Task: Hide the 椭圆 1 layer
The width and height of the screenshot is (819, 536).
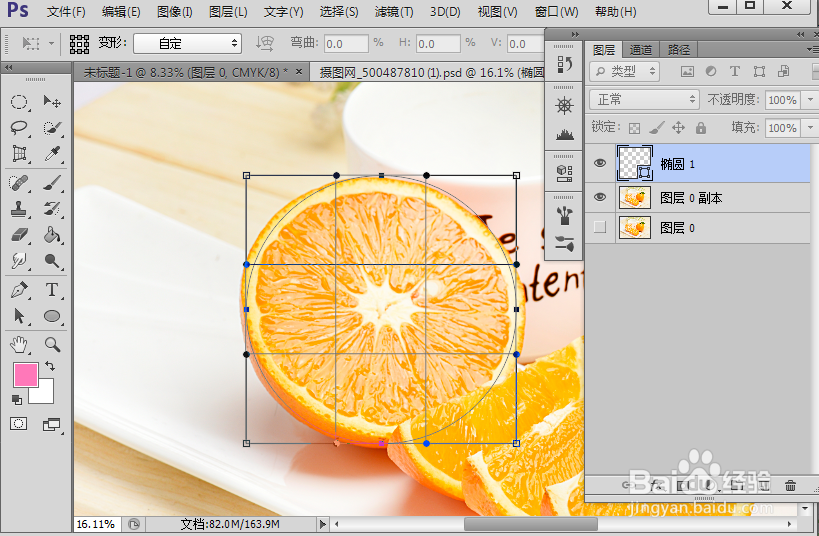Action: [600, 163]
